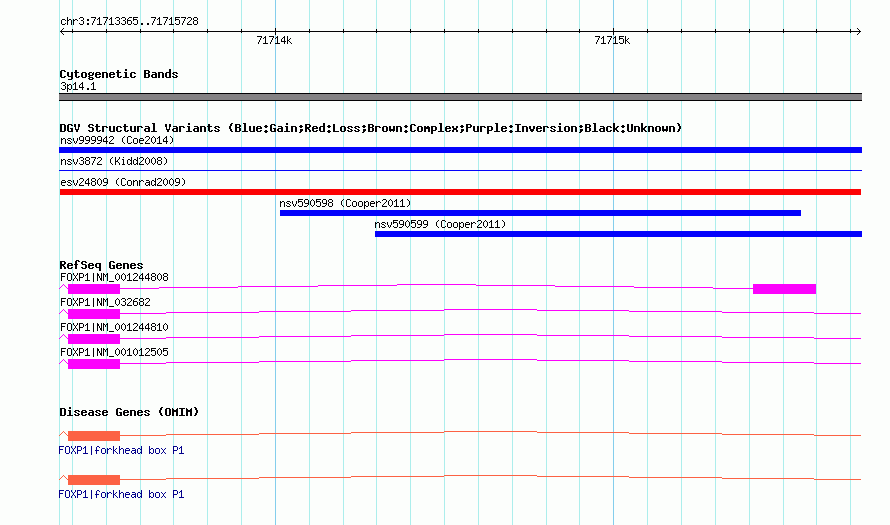Select the exon block of FOXP1|NM_032682
This screenshot has height=525, width=890.
click(x=94, y=314)
